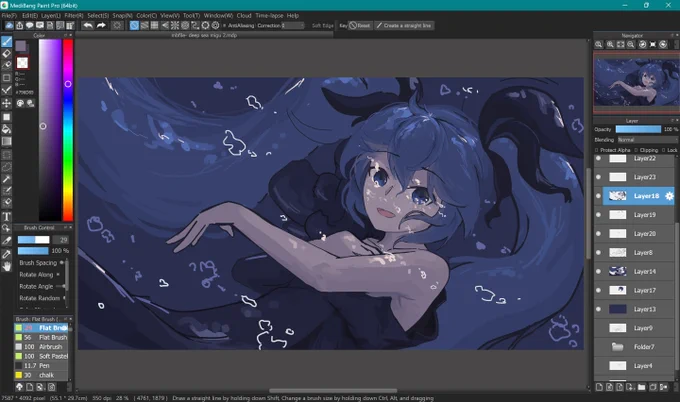Image resolution: width=680 pixels, height=402 pixels.
Task: Select the Text tool
Action: (7, 216)
